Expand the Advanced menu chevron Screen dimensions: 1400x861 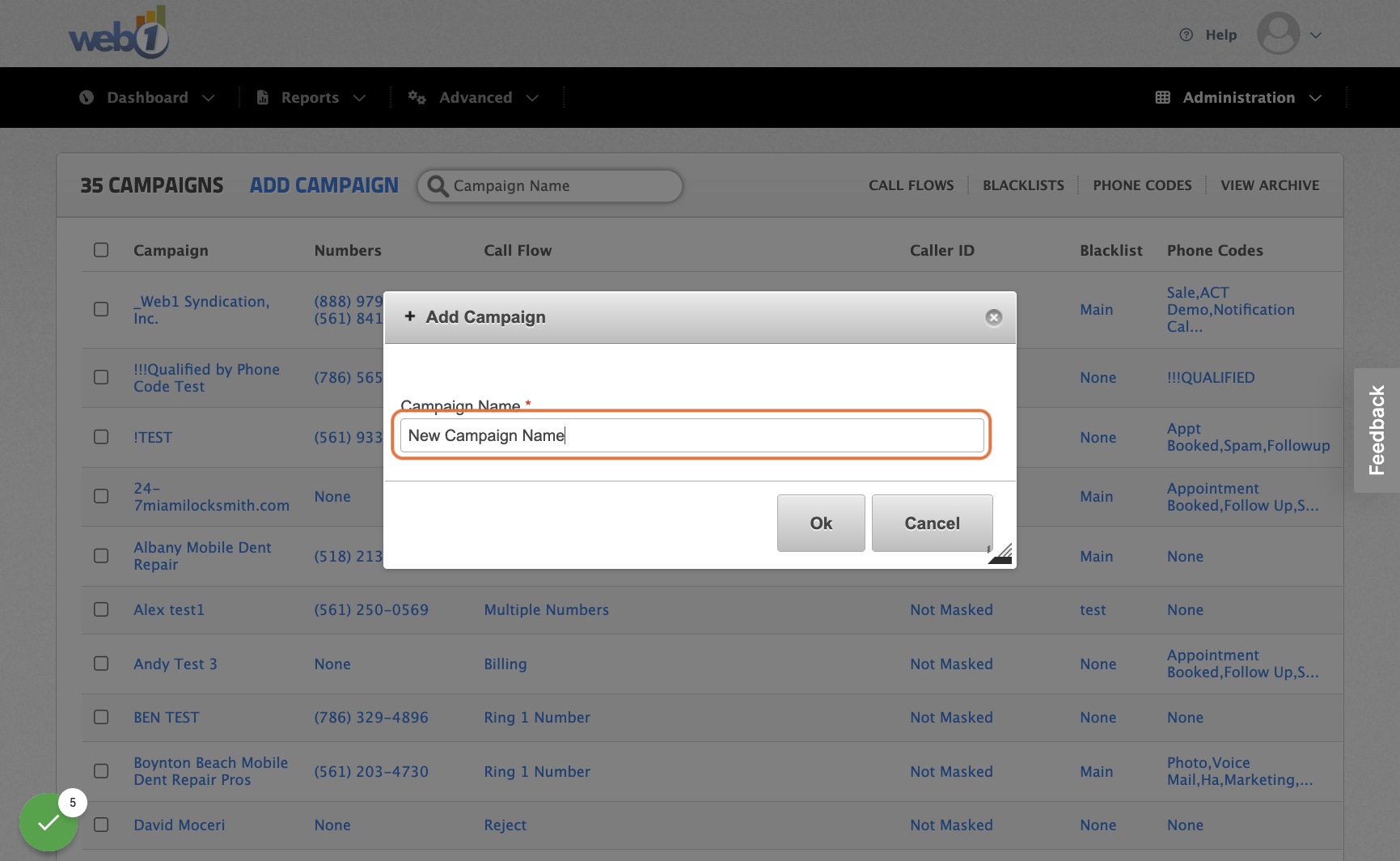pyautogui.click(x=532, y=98)
